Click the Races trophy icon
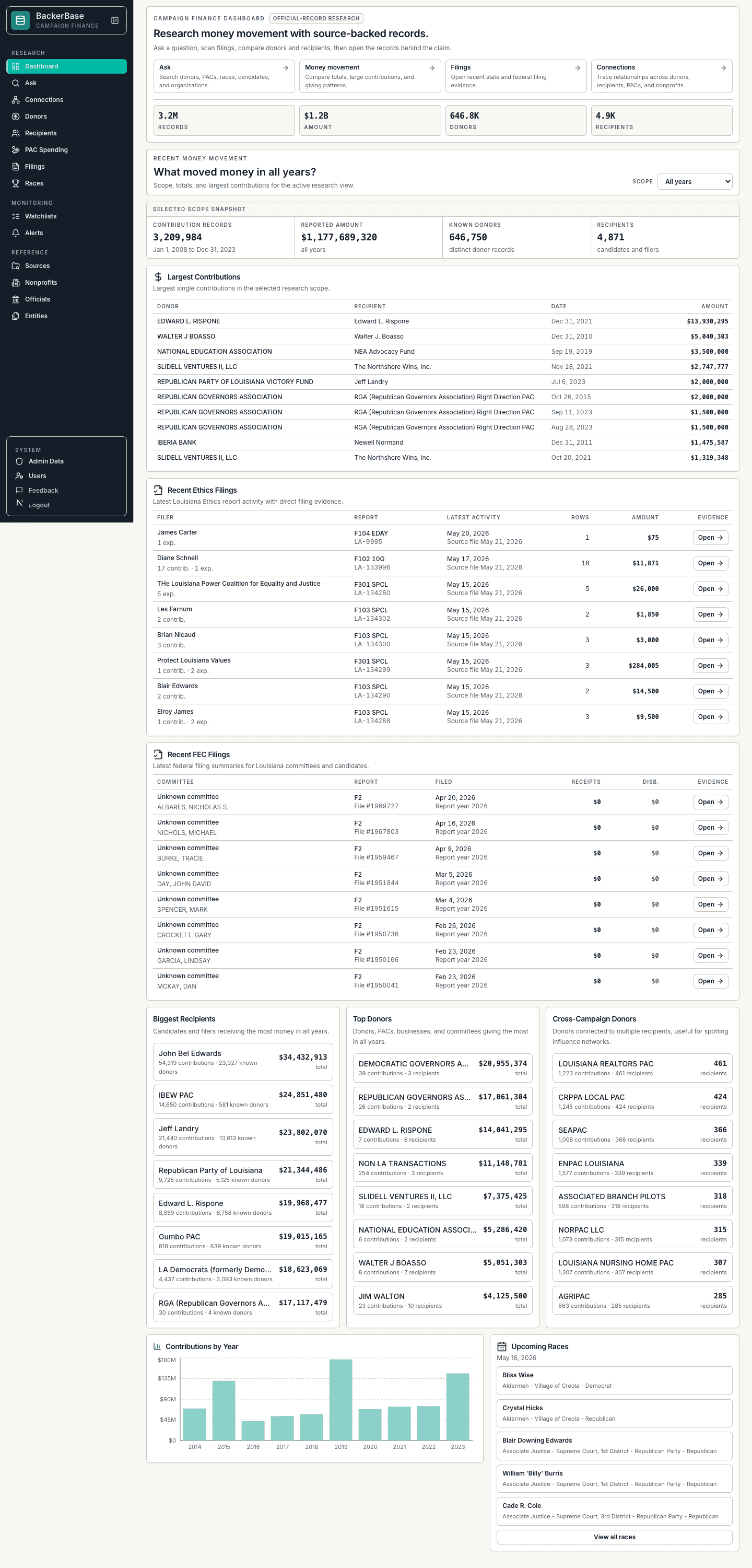 click(x=16, y=183)
